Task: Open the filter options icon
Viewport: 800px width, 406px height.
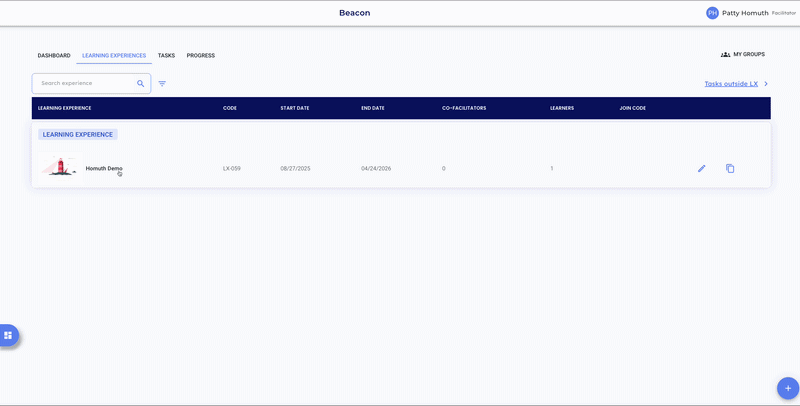Action: point(162,84)
